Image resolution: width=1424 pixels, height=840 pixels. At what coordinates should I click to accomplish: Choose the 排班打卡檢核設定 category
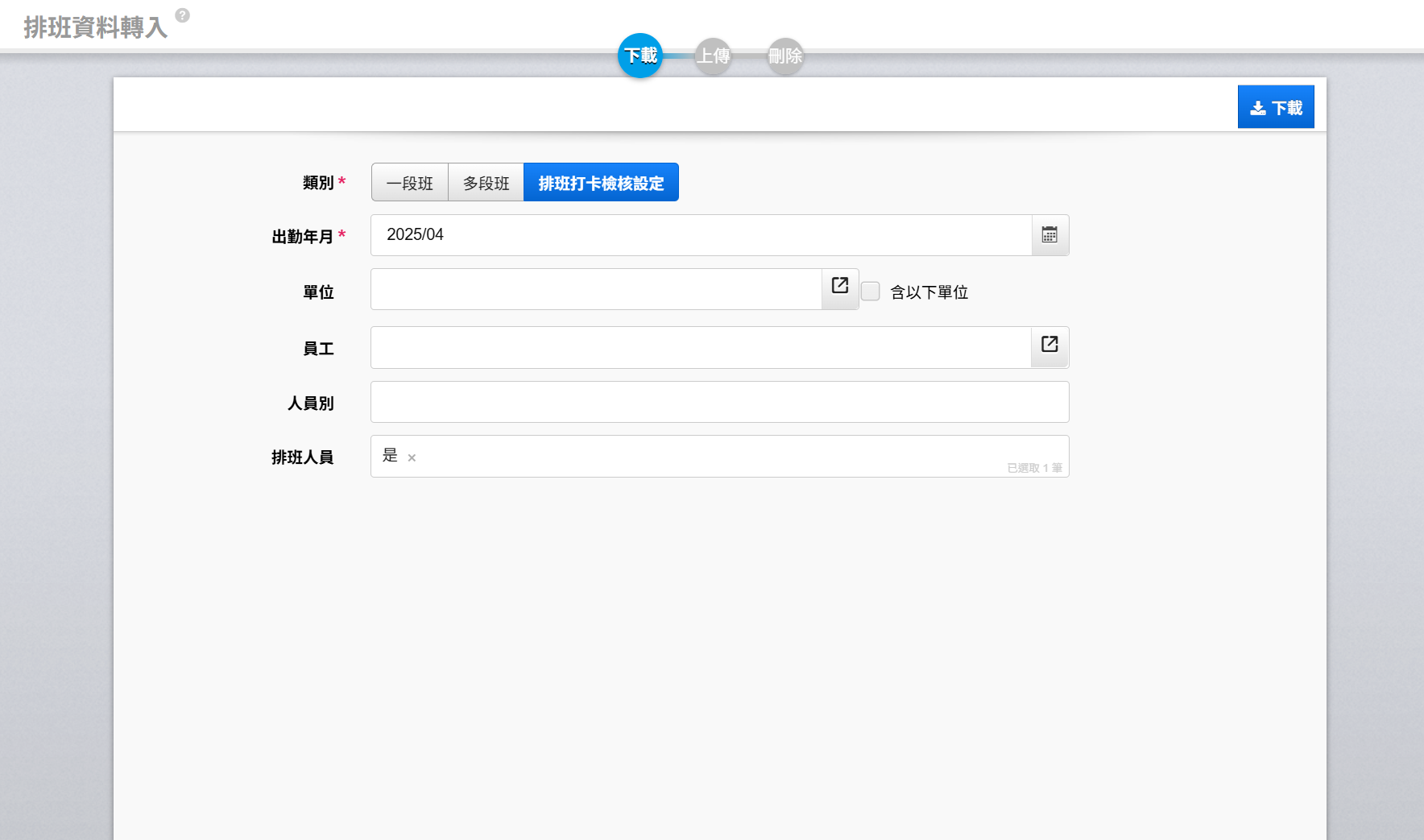click(x=601, y=183)
